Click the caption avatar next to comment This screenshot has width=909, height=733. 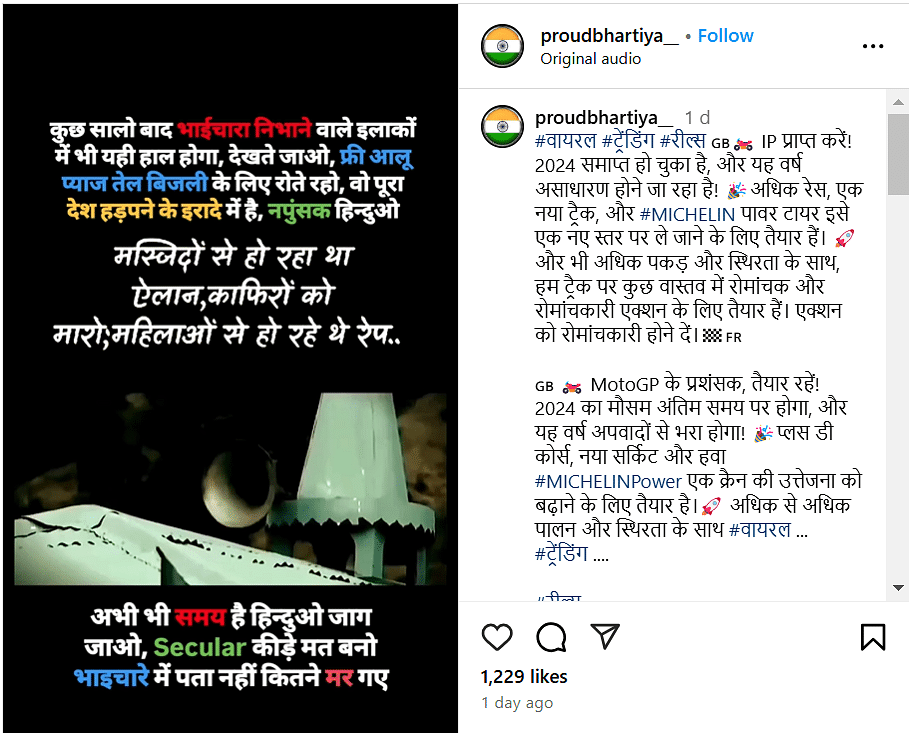[x=503, y=126]
